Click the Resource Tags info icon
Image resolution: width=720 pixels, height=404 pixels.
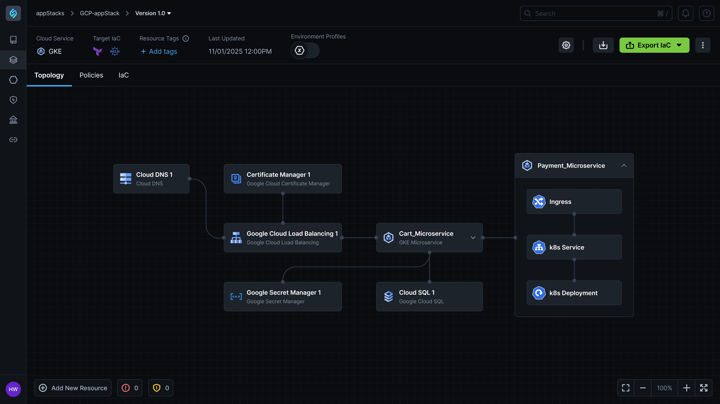[186, 39]
